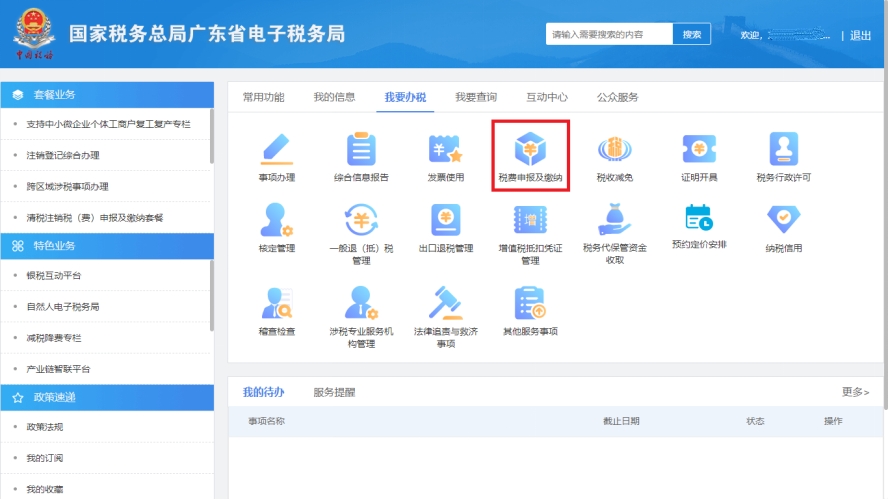
Task: Click the search input field
Action: coord(608,34)
